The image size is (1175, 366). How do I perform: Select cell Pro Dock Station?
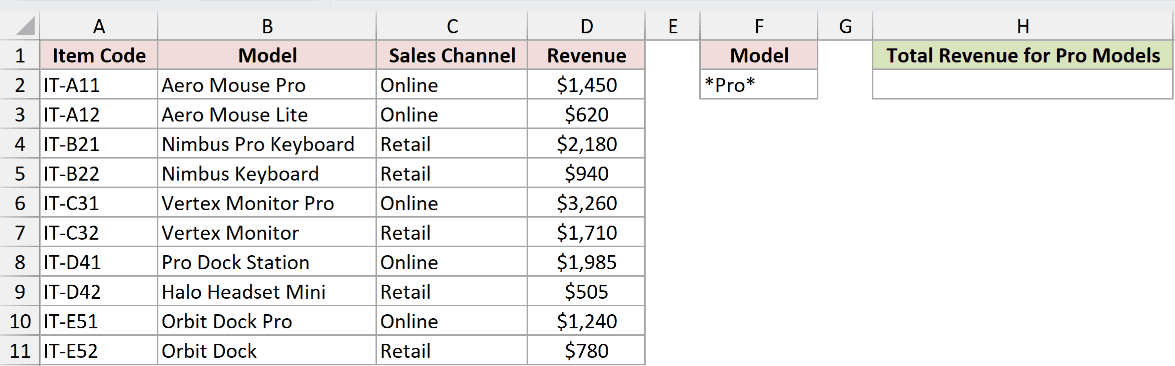tap(267, 262)
